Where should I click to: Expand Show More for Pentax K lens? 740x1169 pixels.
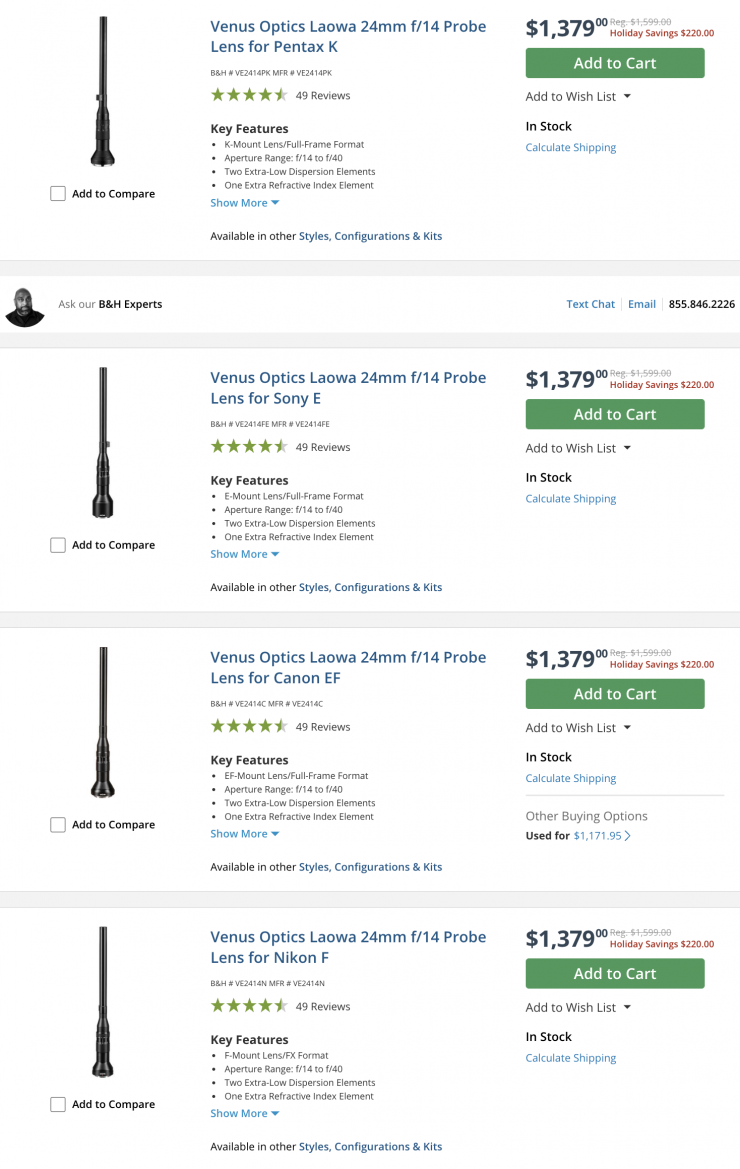click(244, 203)
